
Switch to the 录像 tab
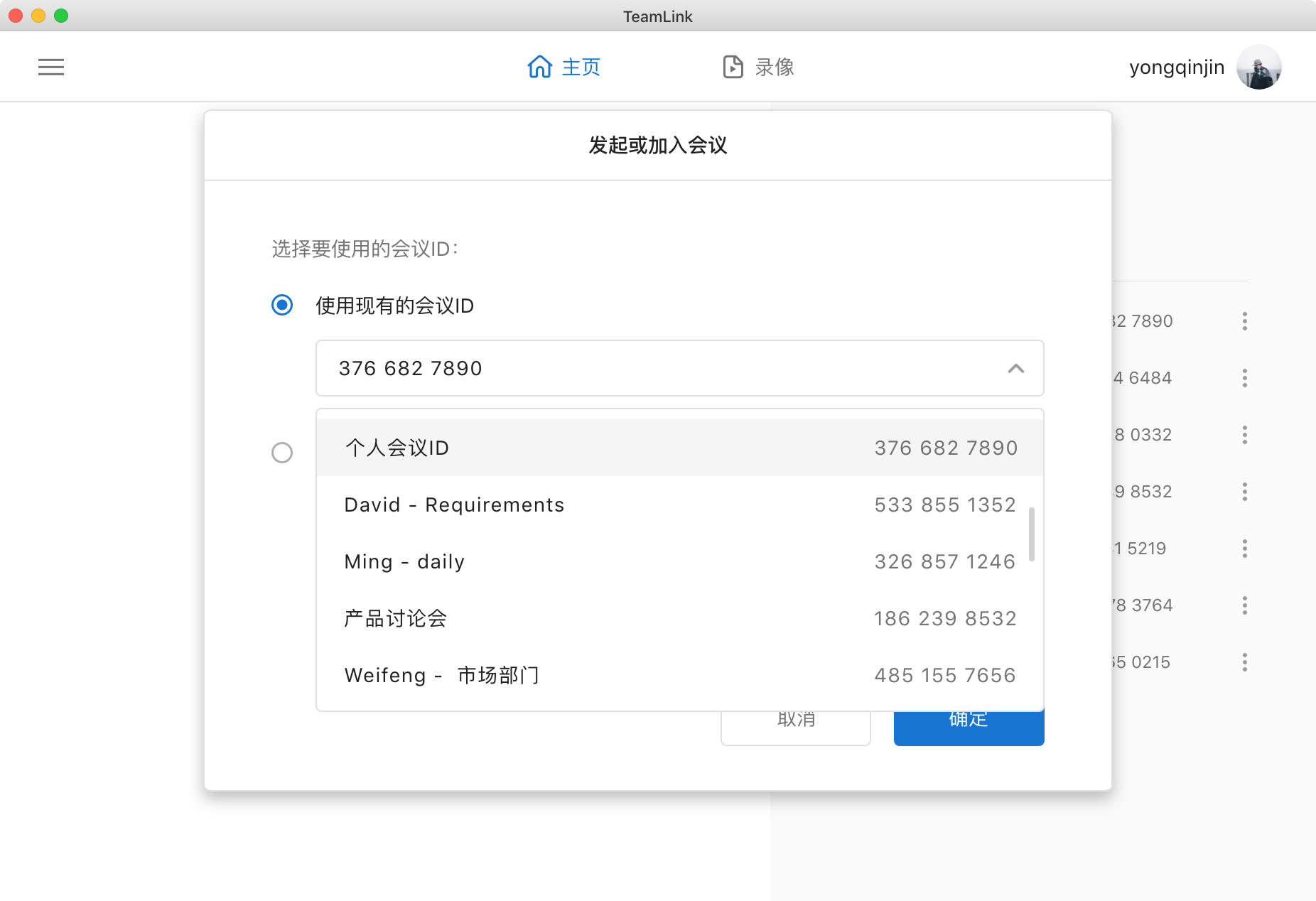[x=774, y=67]
